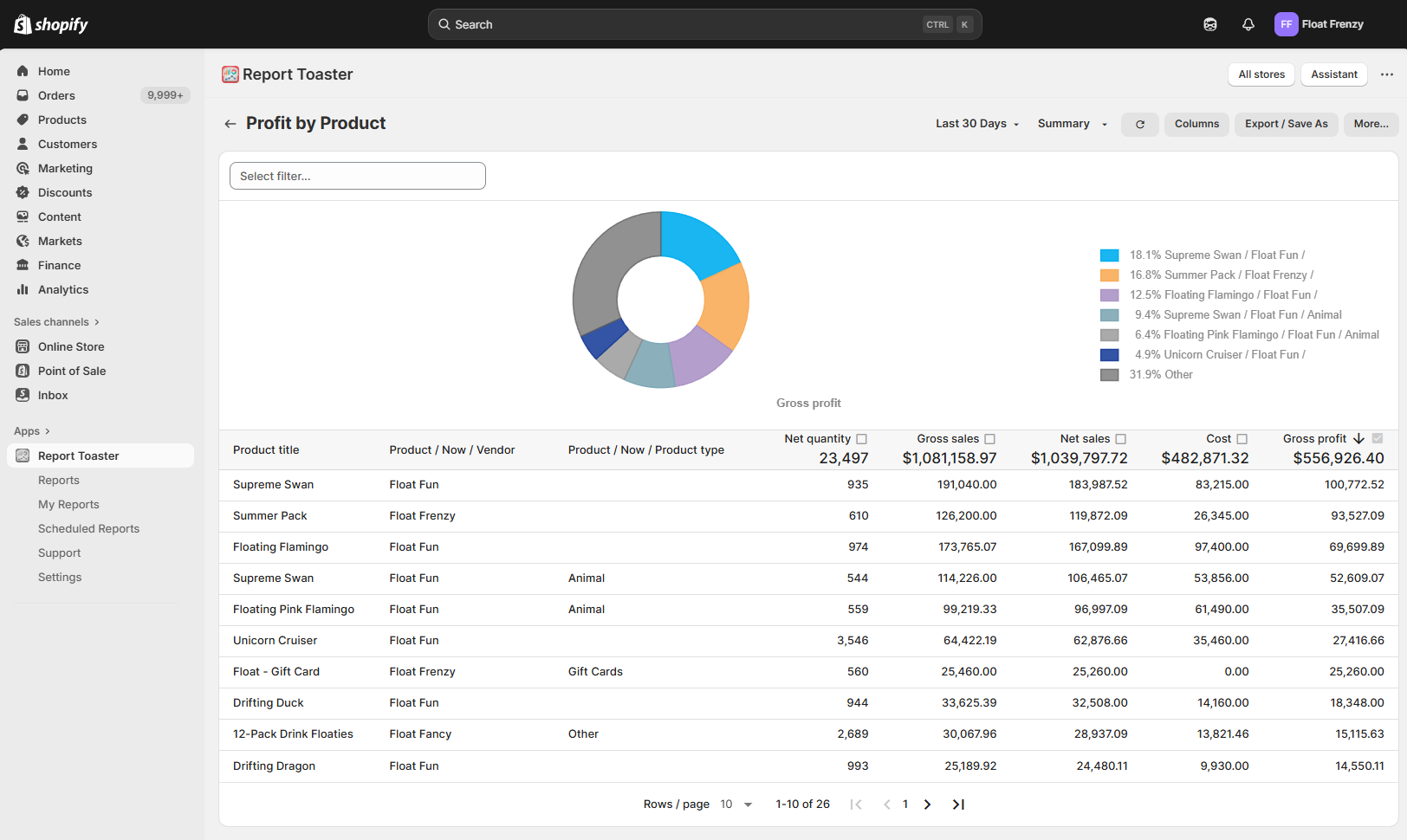This screenshot has width=1407, height=840.
Task: Click the Analytics sidebar icon
Action: pos(23,289)
